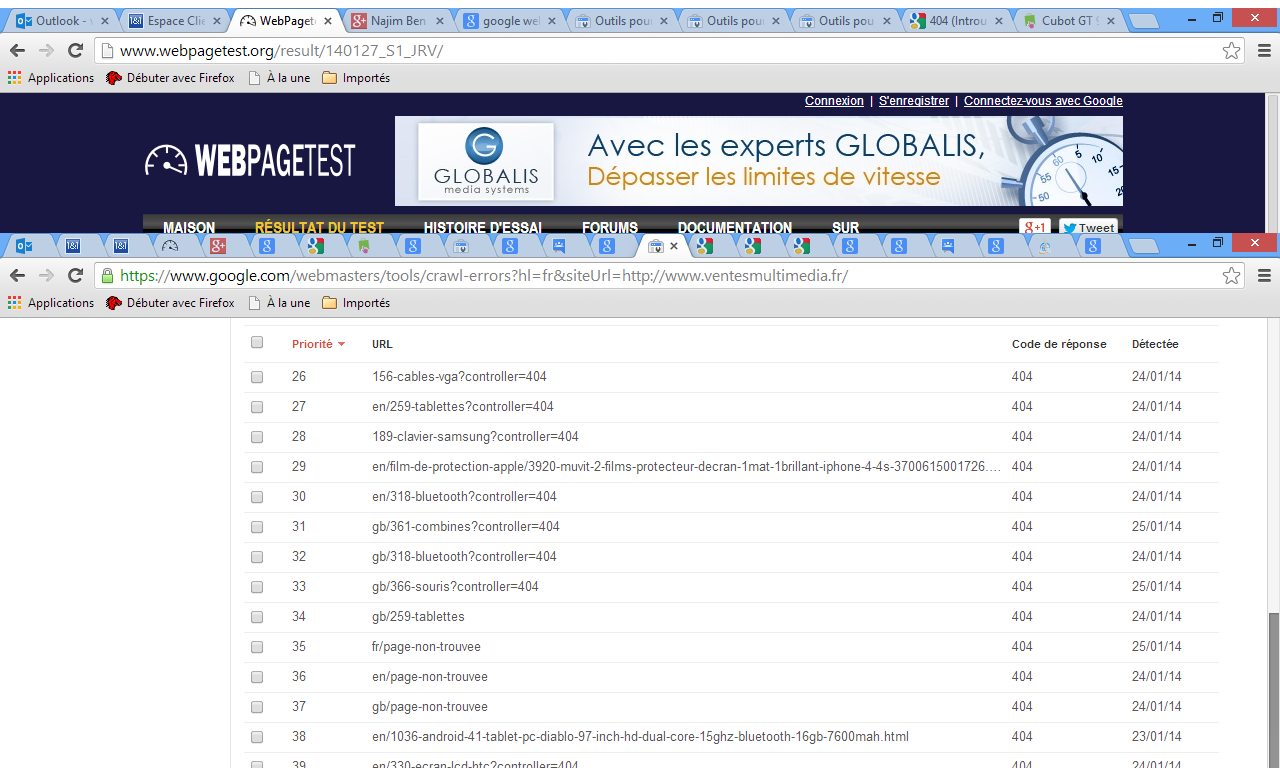Reload the Google crawl-errors page
The width and height of the screenshot is (1280, 768).
tap(75, 275)
